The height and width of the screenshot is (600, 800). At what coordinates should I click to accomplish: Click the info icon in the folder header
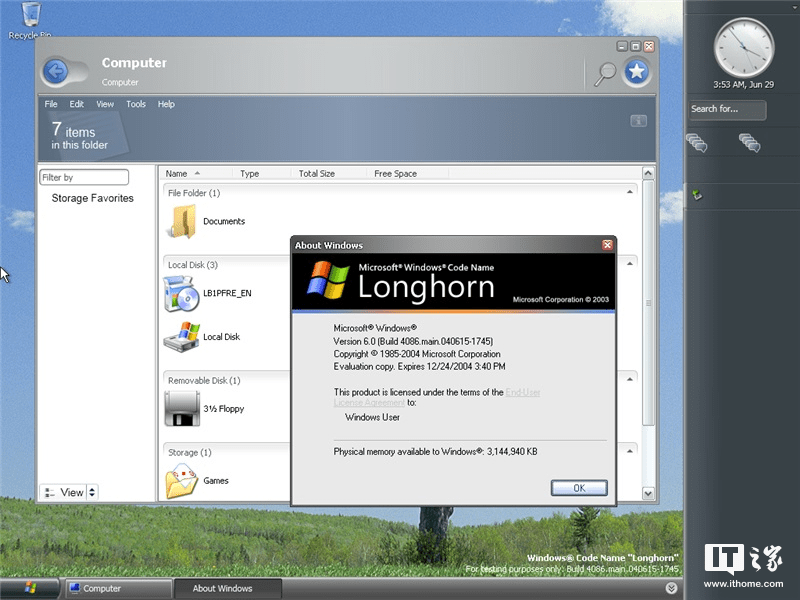637,120
